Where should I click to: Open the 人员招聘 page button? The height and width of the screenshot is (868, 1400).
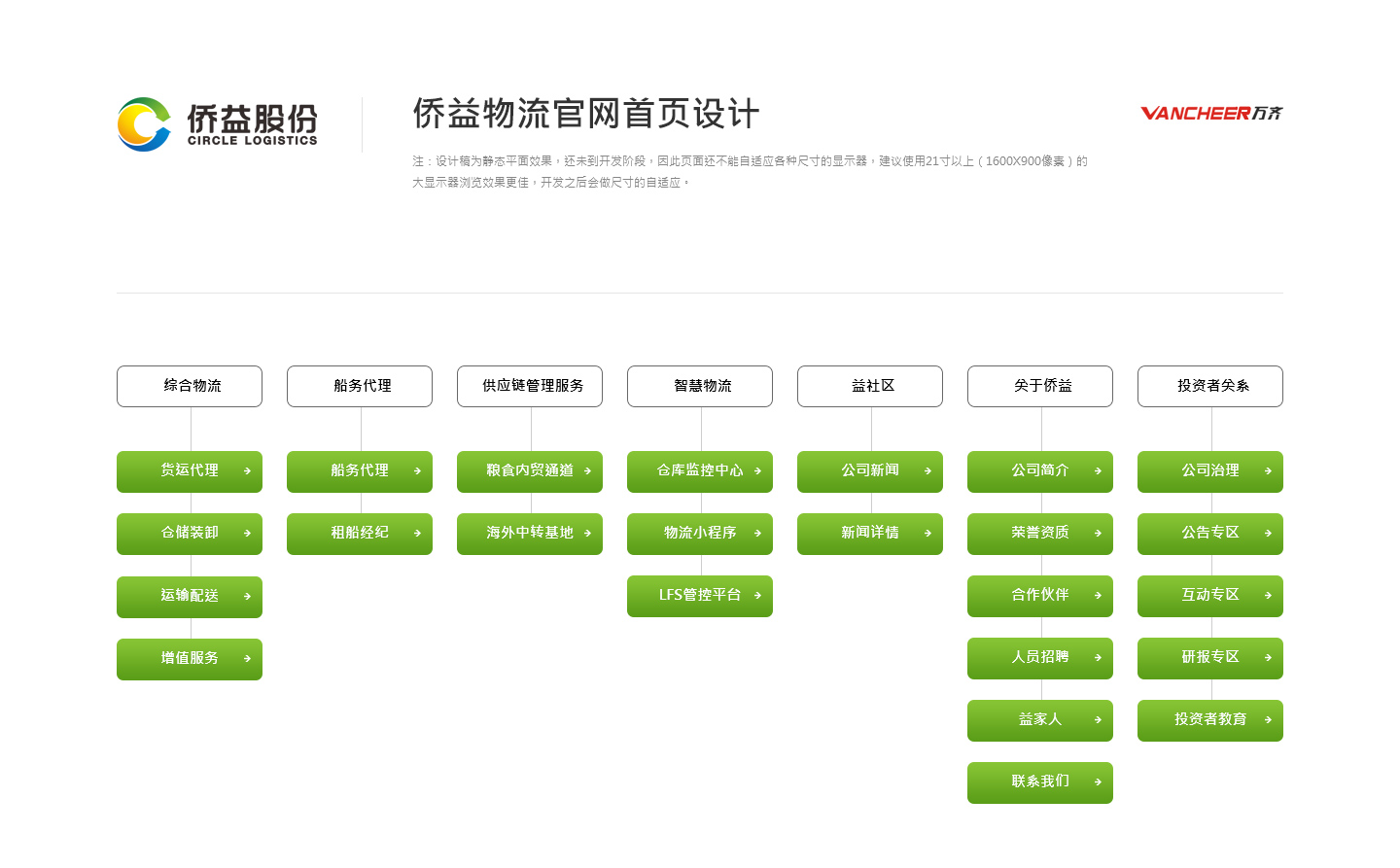coord(1040,658)
